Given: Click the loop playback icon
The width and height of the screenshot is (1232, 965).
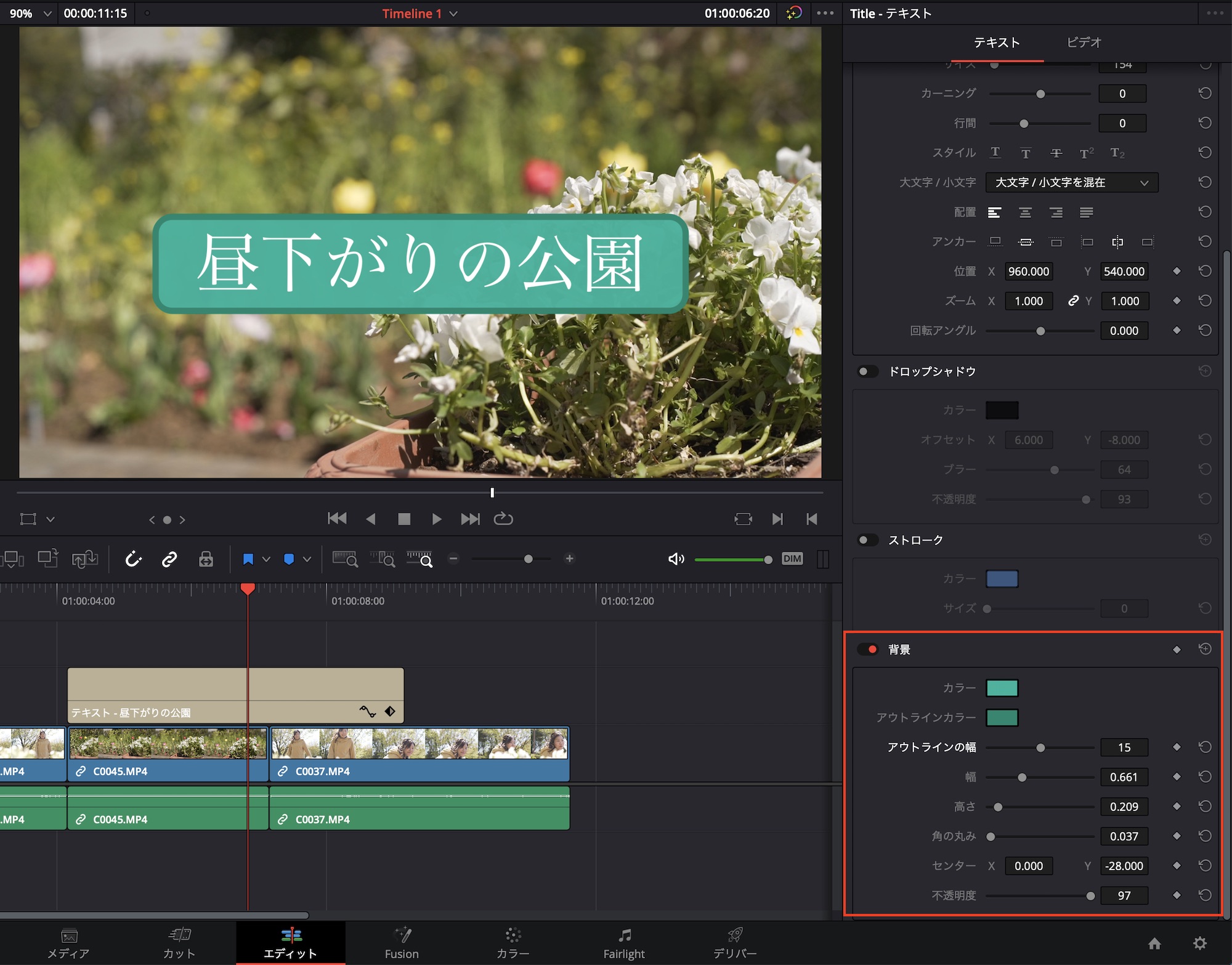Looking at the screenshot, I should [x=503, y=519].
